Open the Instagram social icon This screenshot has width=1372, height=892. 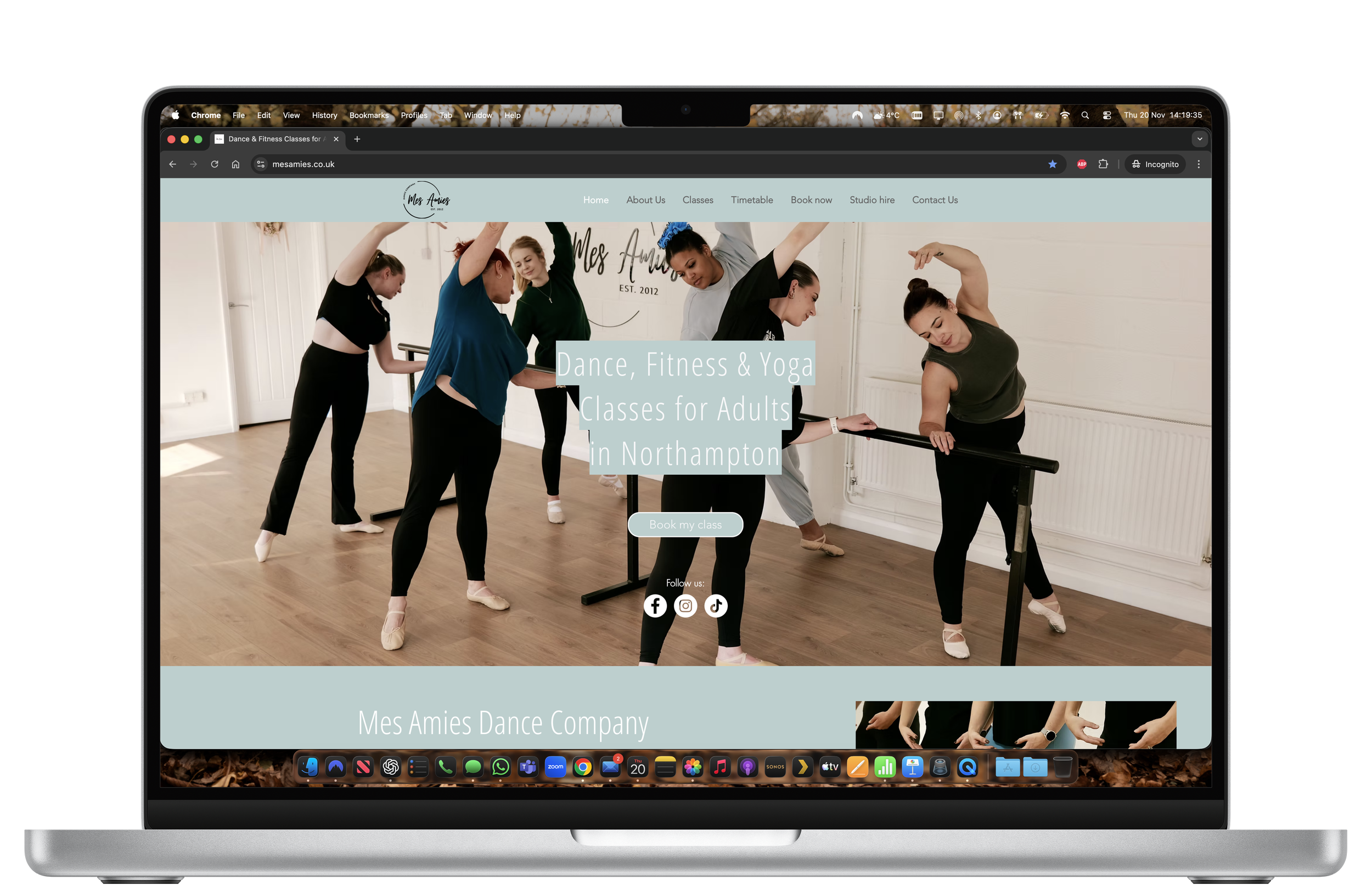[685, 606]
